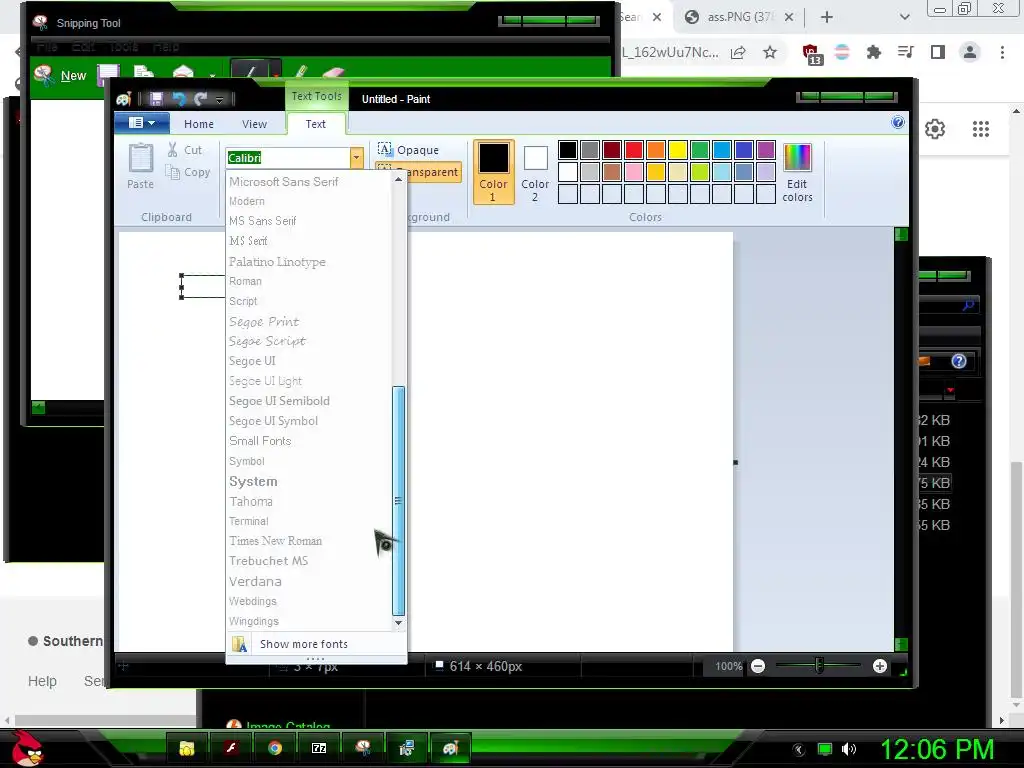Click the Angry Birds start button
1024x768 pixels.
pyautogui.click(x=27, y=748)
